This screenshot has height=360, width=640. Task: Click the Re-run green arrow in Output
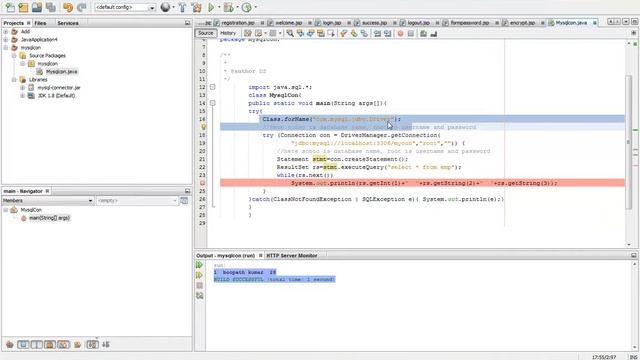coord(199,265)
